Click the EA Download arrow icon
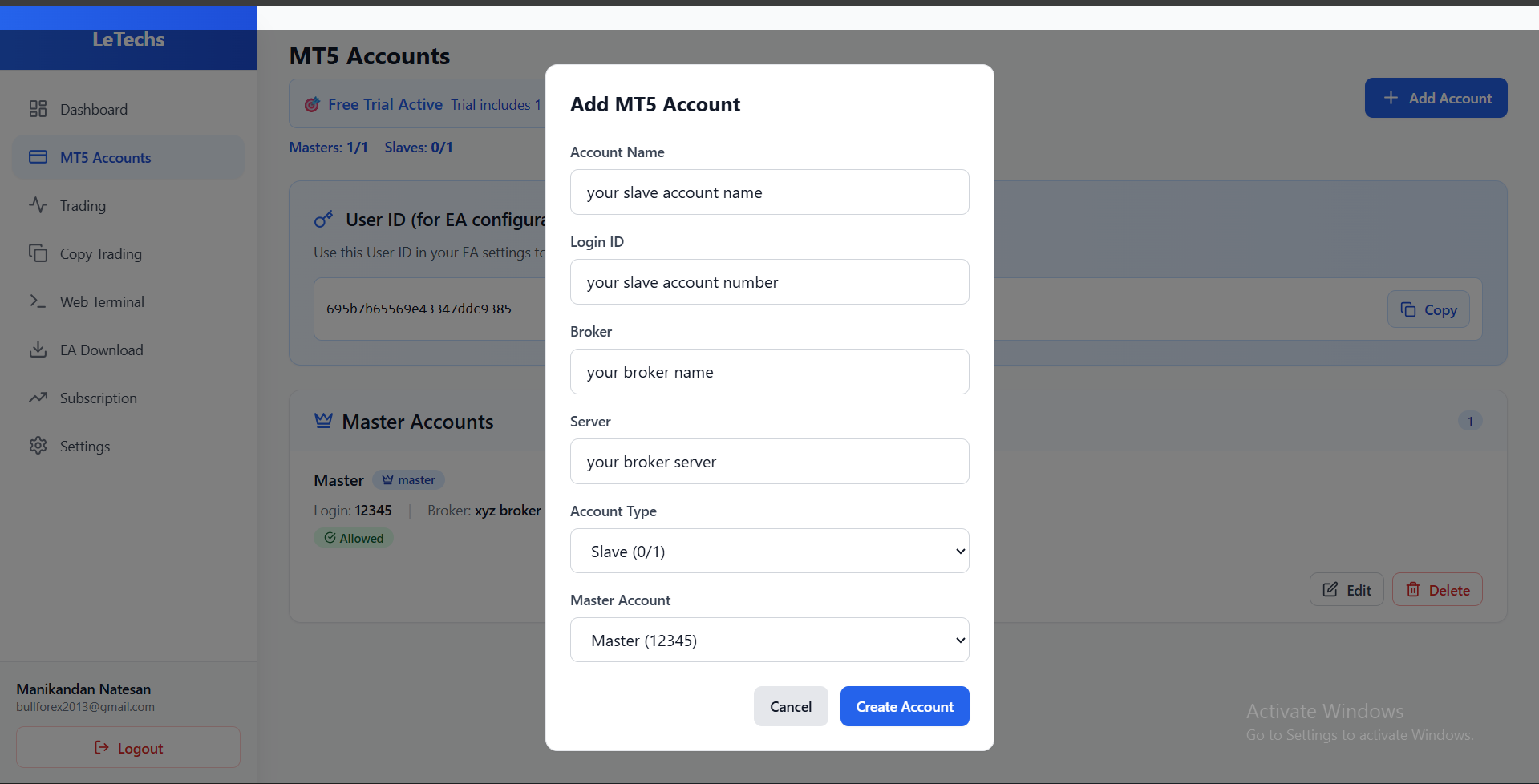Image resolution: width=1539 pixels, height=784 pixels. tap(38, 350)
